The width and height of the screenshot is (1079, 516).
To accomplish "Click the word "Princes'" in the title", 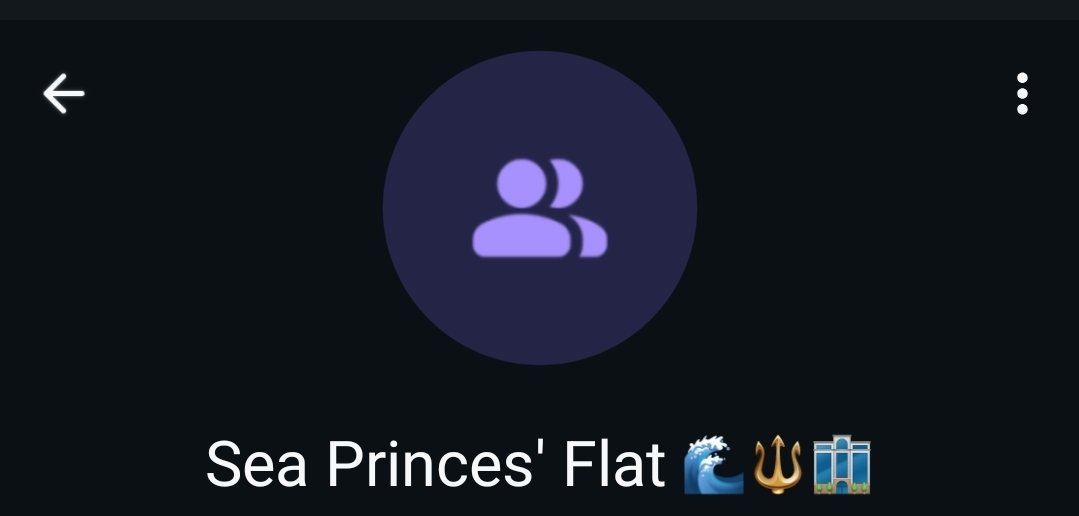I will click(x=438, y=464).
